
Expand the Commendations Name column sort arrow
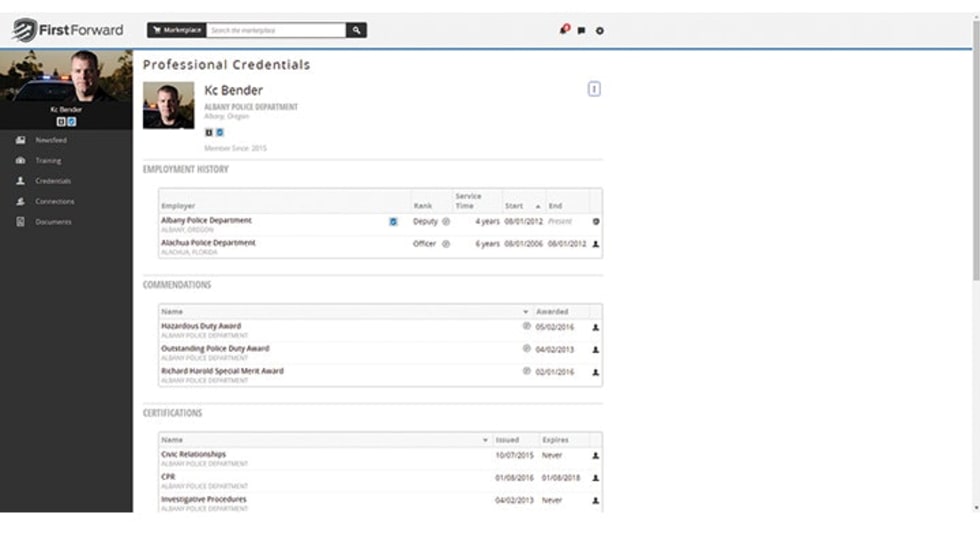click(x=526, y=312)
